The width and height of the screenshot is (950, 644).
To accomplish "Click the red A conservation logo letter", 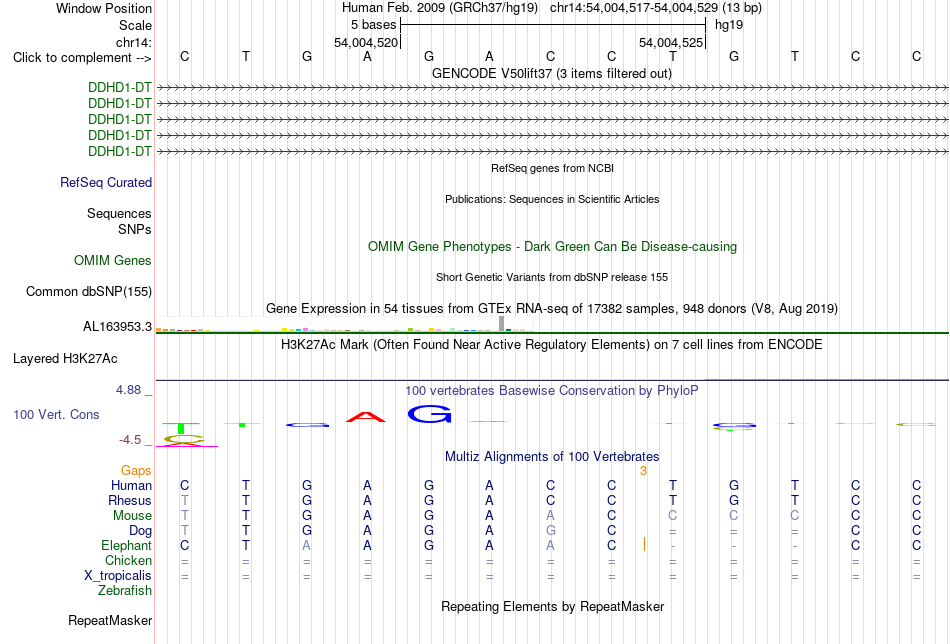I will click(x=366, y=417).
